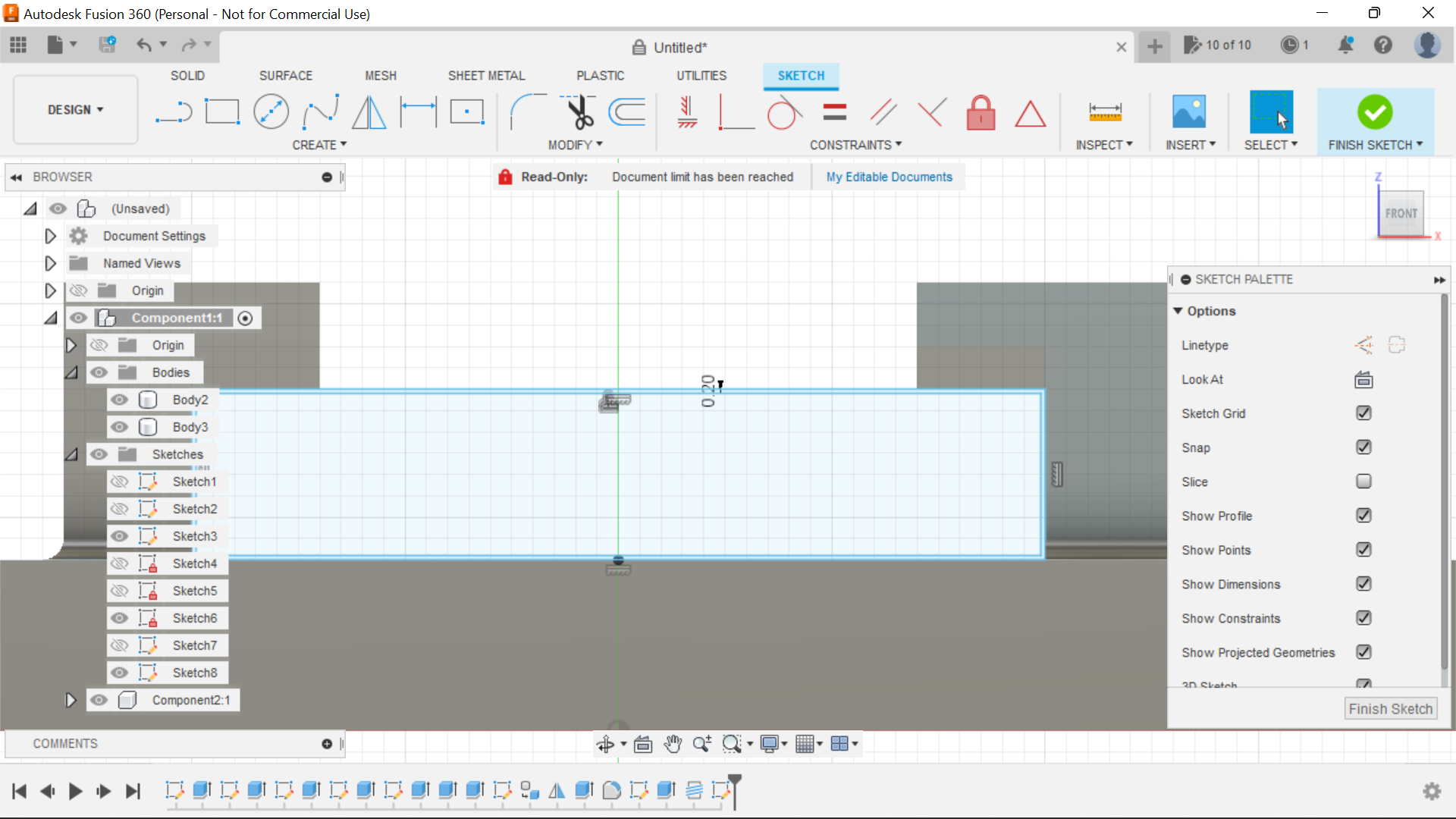Hide Sketch8 with its eye icon
This screenshot has width=1456, height=819.
(119, 673)
